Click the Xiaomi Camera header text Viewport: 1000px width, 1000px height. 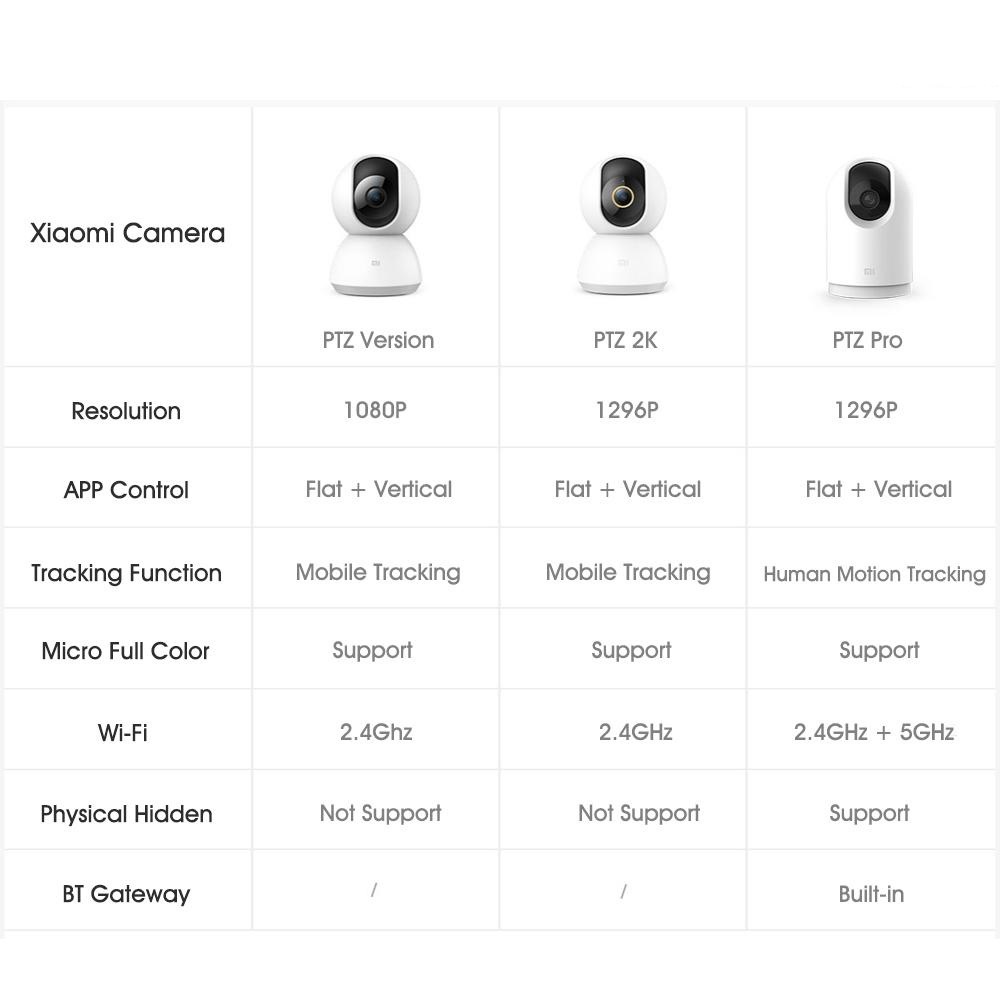tap(127, 234)
